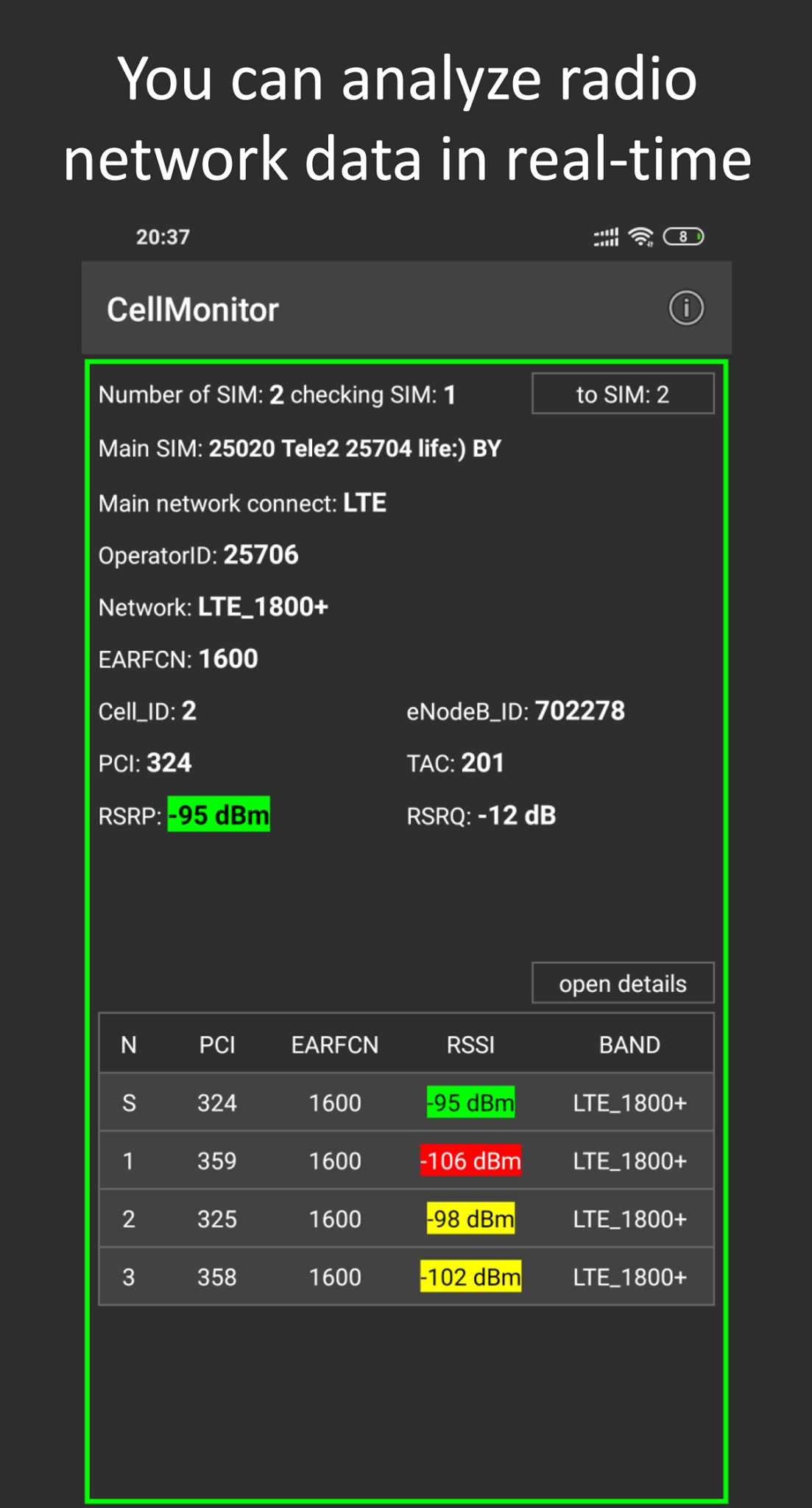Select the yellow -98 dBm RSSI cell

pos(470,1219)
